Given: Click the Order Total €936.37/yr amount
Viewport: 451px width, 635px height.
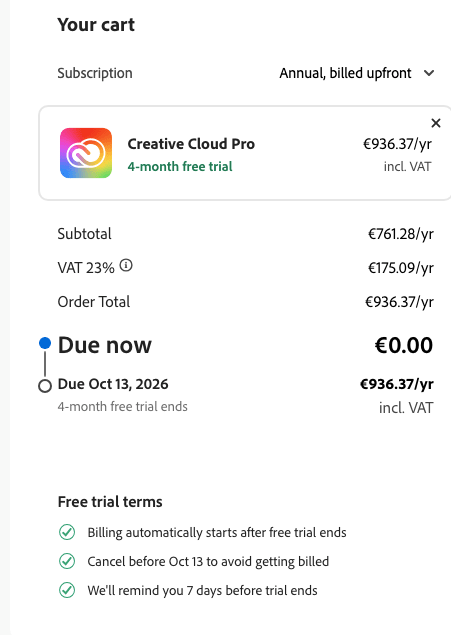Looking at the screenshot, I should pyautogui.click(x=399, y=302).
